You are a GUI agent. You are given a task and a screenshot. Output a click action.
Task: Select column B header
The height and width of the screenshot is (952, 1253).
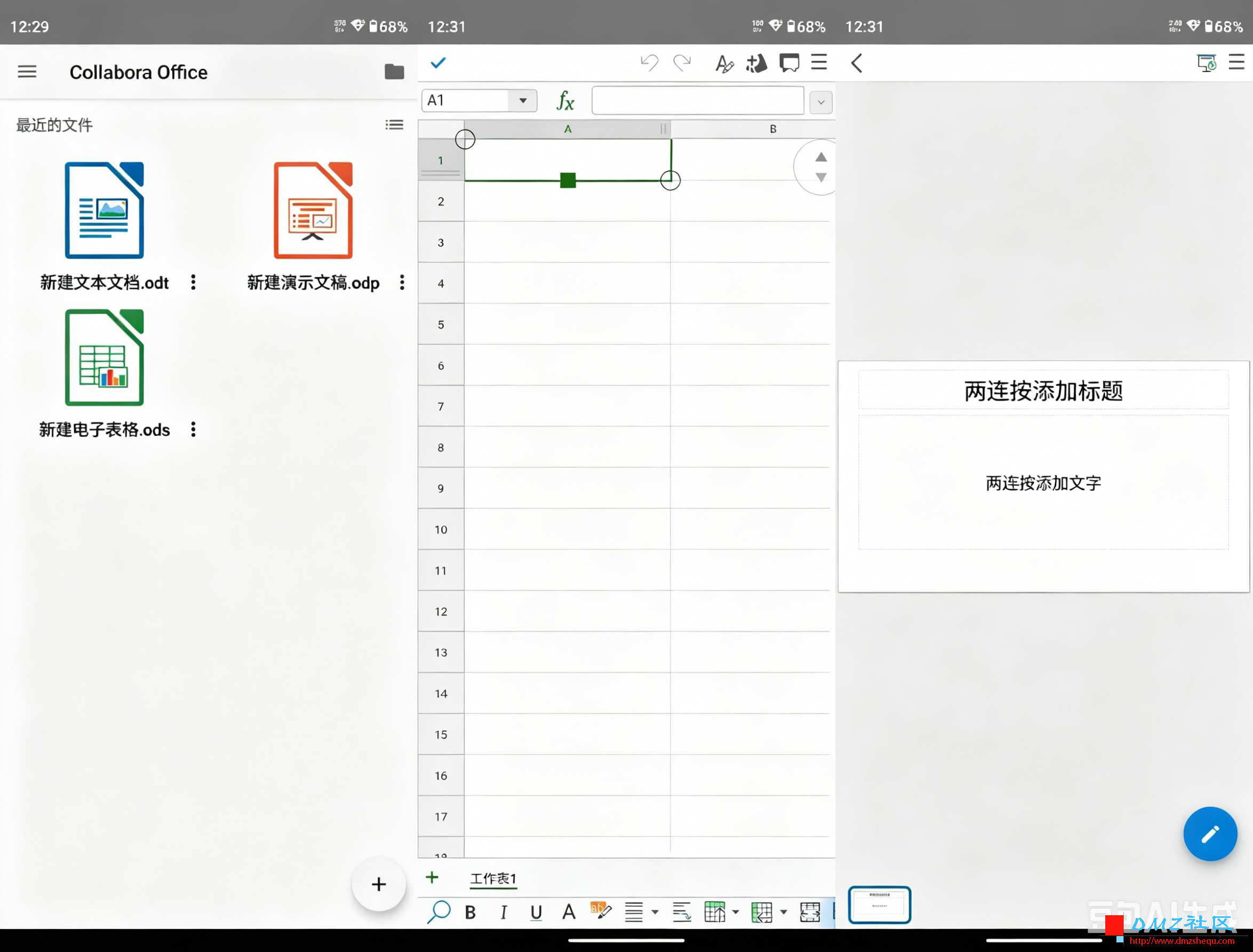coord(772,129)
